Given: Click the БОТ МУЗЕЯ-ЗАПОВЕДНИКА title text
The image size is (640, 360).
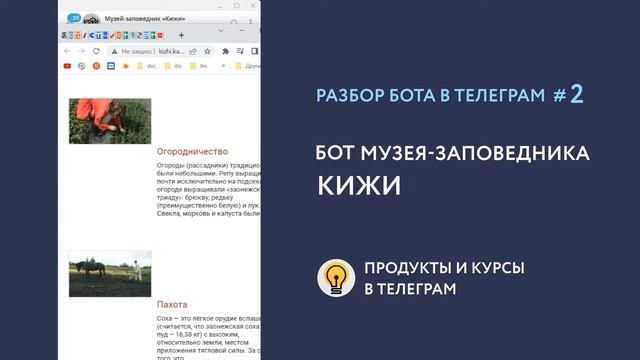Looking at the screenshot, I should (x=452, y=153).
